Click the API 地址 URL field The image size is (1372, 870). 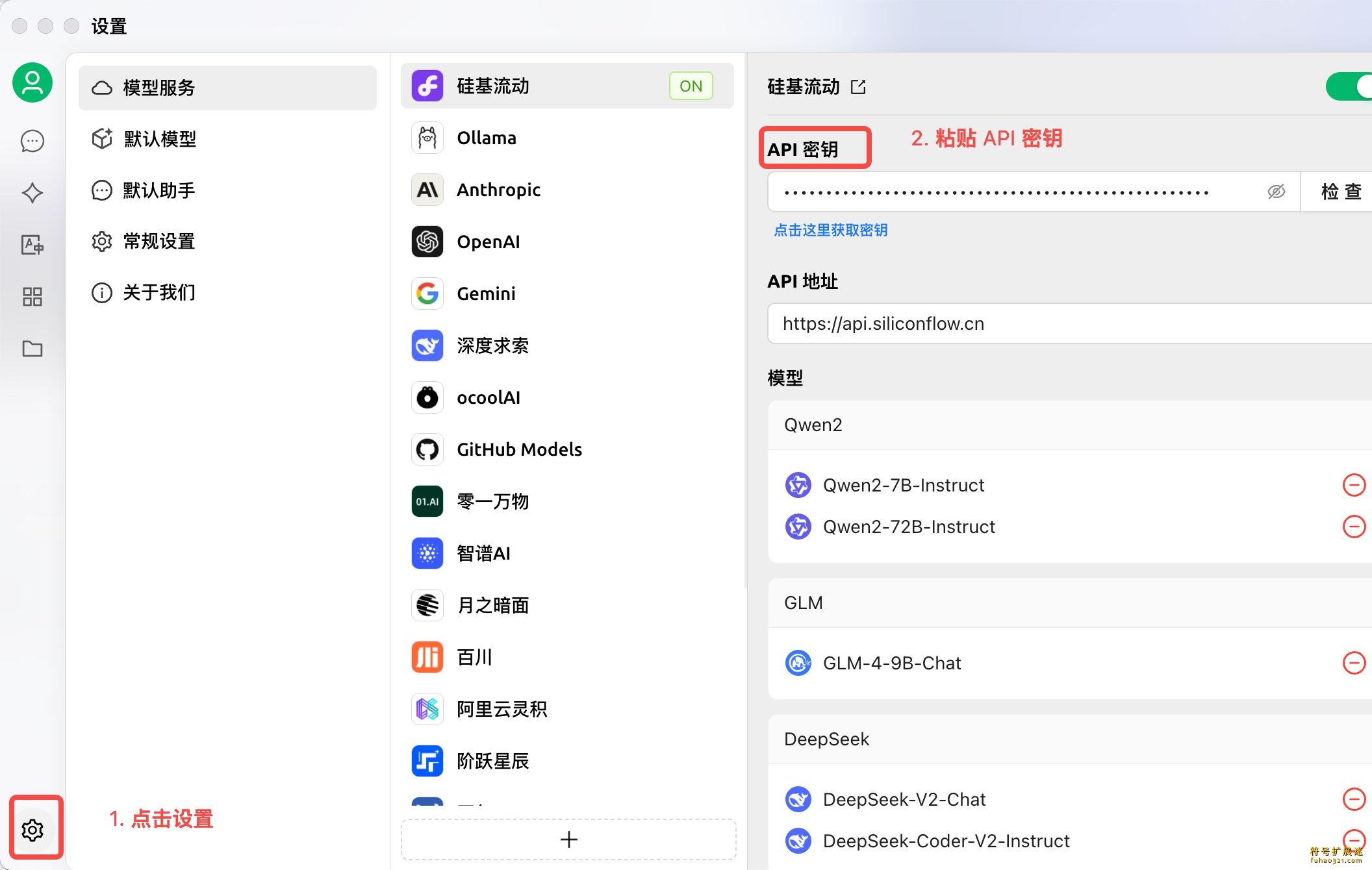coord(1070,323)
